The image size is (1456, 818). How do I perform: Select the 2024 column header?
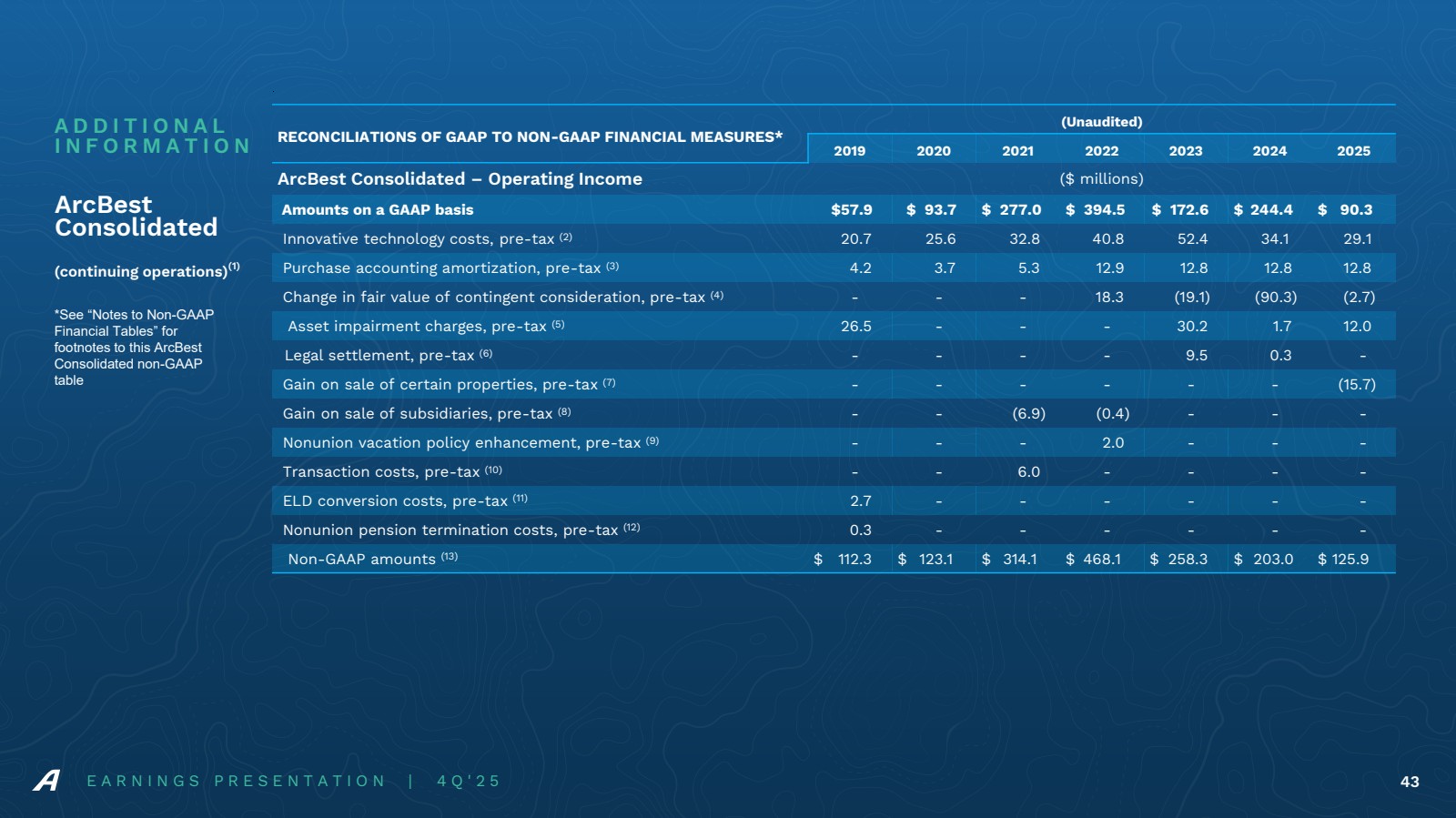pos(1269,151)
